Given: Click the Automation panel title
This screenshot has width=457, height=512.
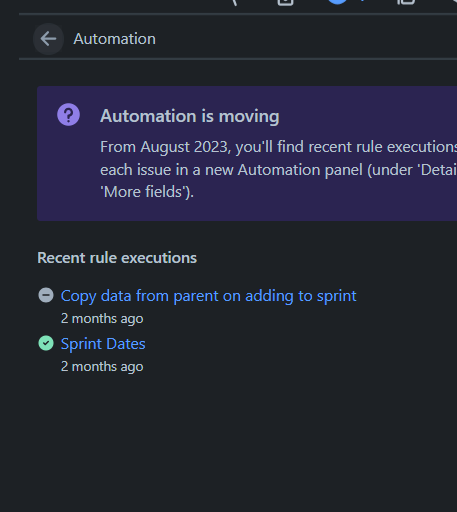Looking at the screenshot, I should [114, 39].
